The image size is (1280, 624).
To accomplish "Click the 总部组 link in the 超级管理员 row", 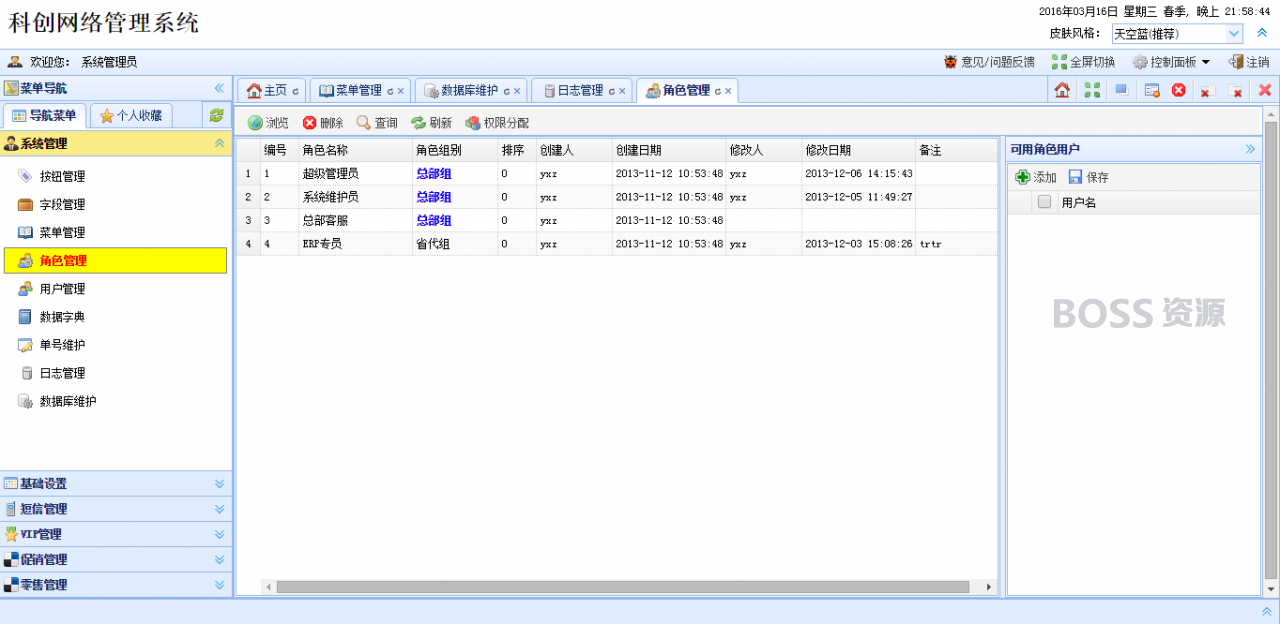I will [x=433, y=173].
